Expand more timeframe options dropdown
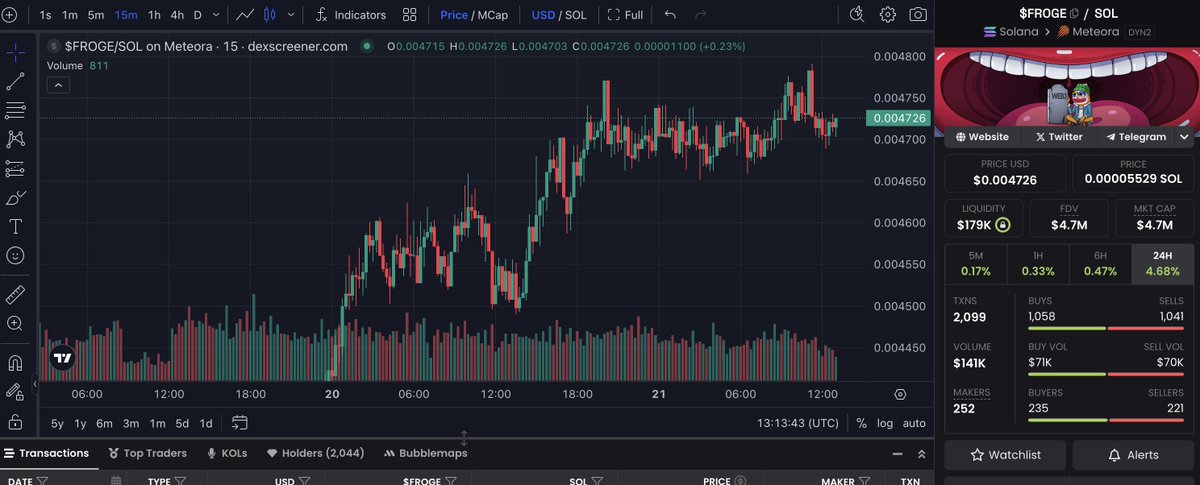The height and width of the screenshot is (485, 1200). tap(217, 15)
